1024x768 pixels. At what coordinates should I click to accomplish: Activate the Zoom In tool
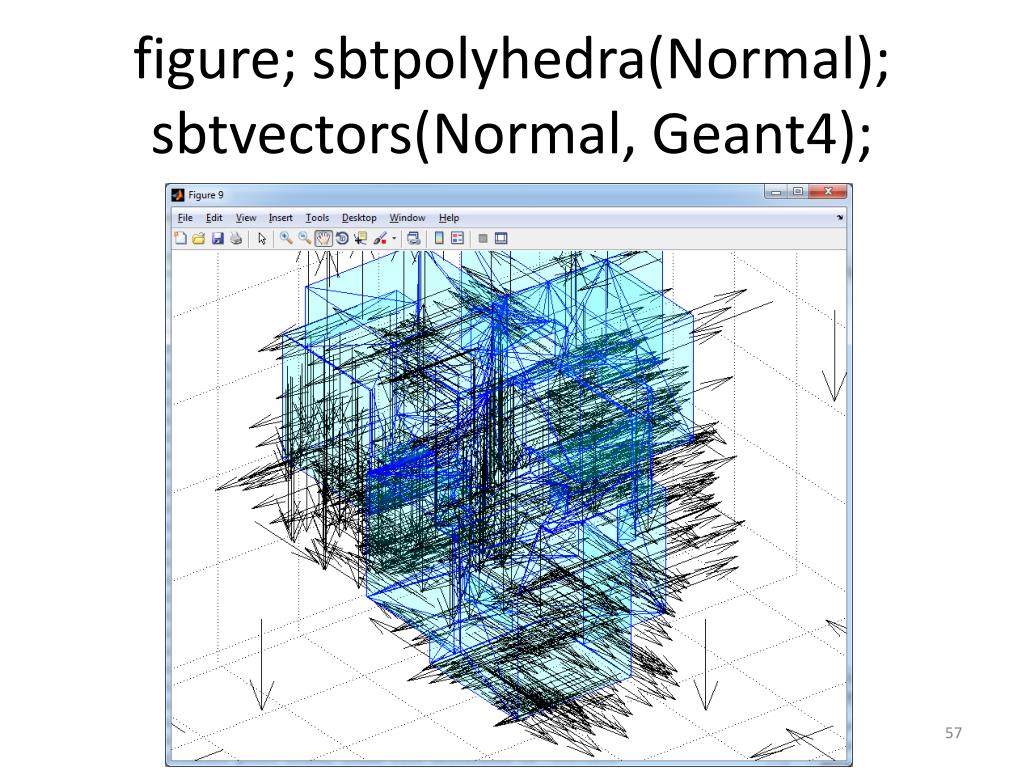[286, 238]
